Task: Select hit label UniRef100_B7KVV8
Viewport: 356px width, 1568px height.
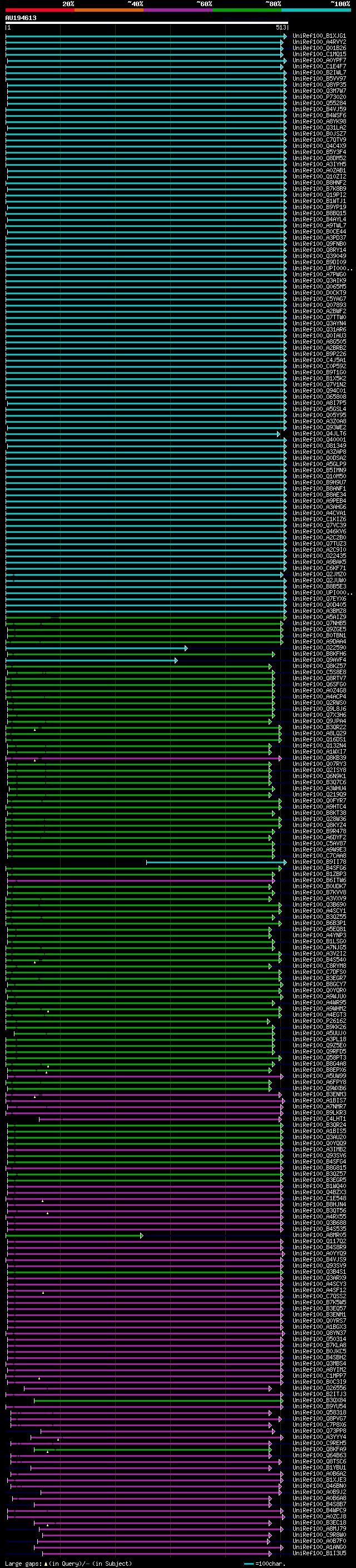Action: tap(319, 893)
